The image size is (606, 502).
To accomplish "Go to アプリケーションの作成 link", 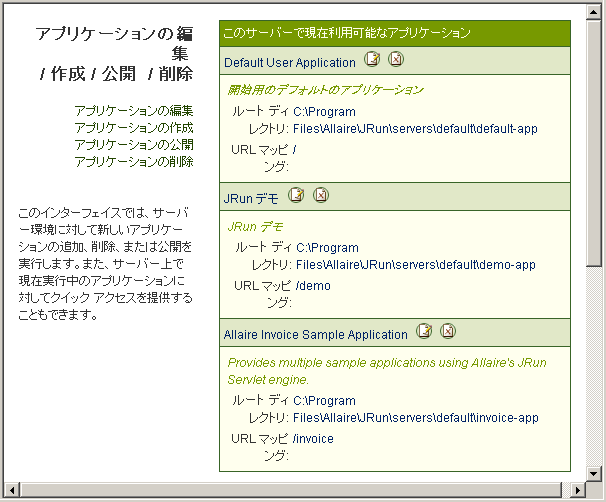I will pos(133,128).
